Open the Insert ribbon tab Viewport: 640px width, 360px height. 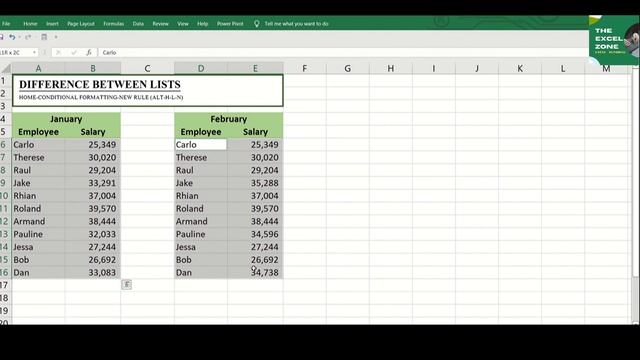coord(52,24)
